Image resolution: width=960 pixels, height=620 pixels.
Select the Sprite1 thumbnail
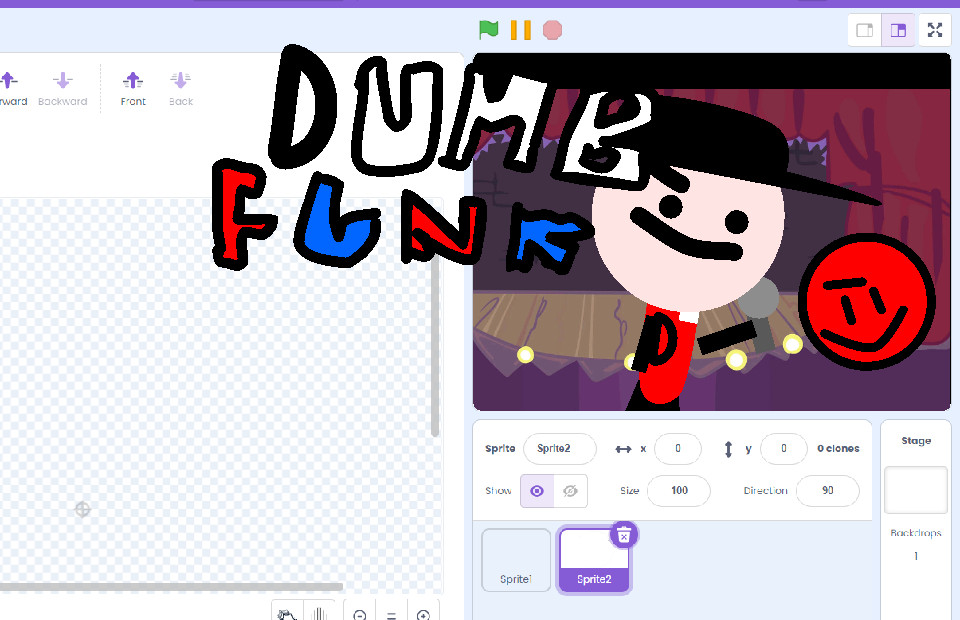[x=516, y=560]
